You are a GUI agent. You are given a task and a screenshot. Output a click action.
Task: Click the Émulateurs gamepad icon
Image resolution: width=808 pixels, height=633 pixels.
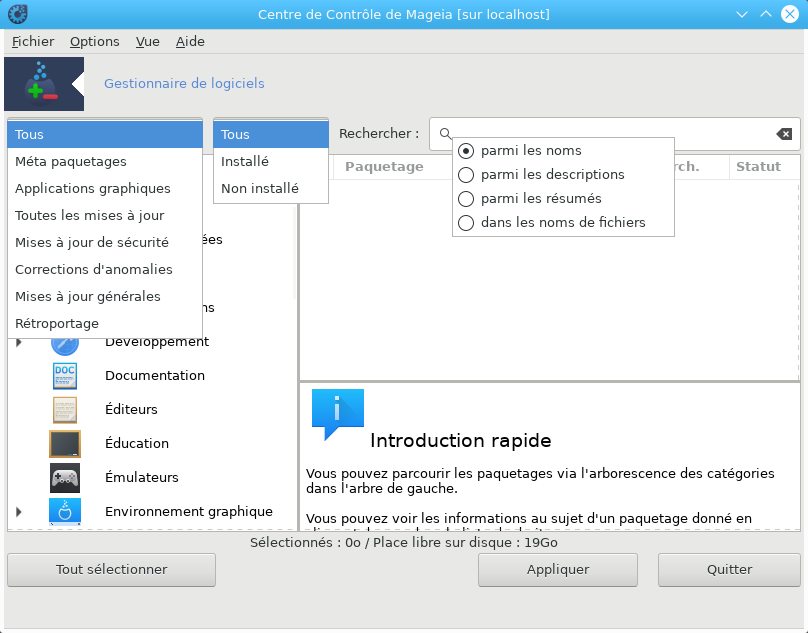coord(65,478)
